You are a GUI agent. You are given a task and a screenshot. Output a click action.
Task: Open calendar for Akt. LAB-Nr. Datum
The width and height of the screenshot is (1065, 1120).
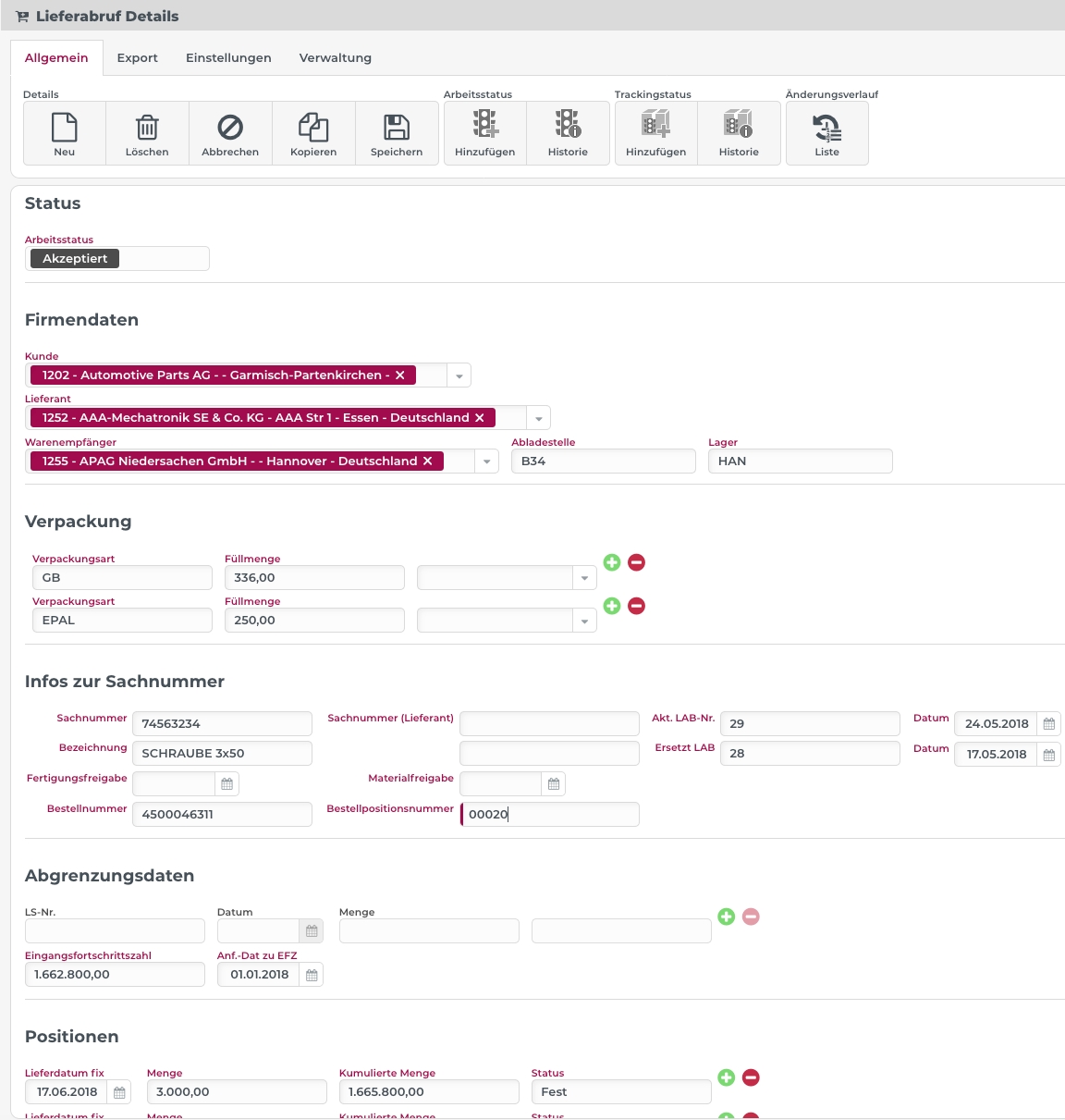point(1048,724)
